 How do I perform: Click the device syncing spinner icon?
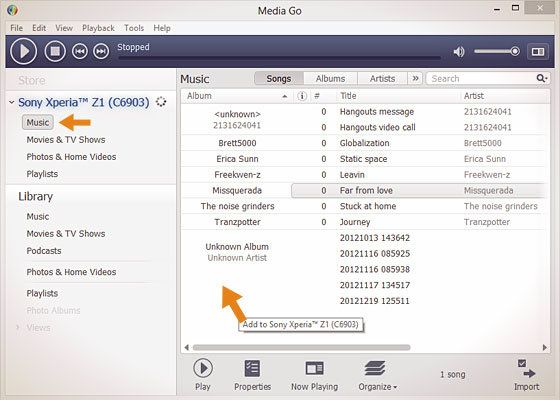161,102
